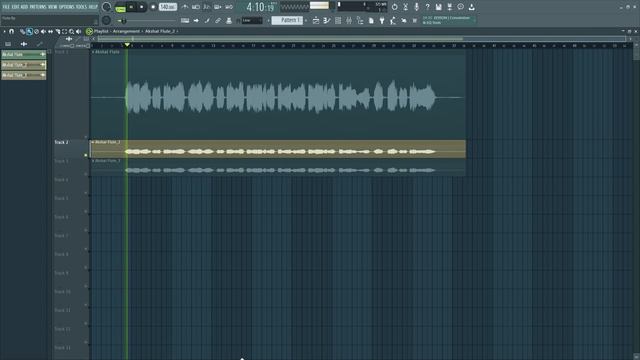Open the Browser icon

pos(360,20)
